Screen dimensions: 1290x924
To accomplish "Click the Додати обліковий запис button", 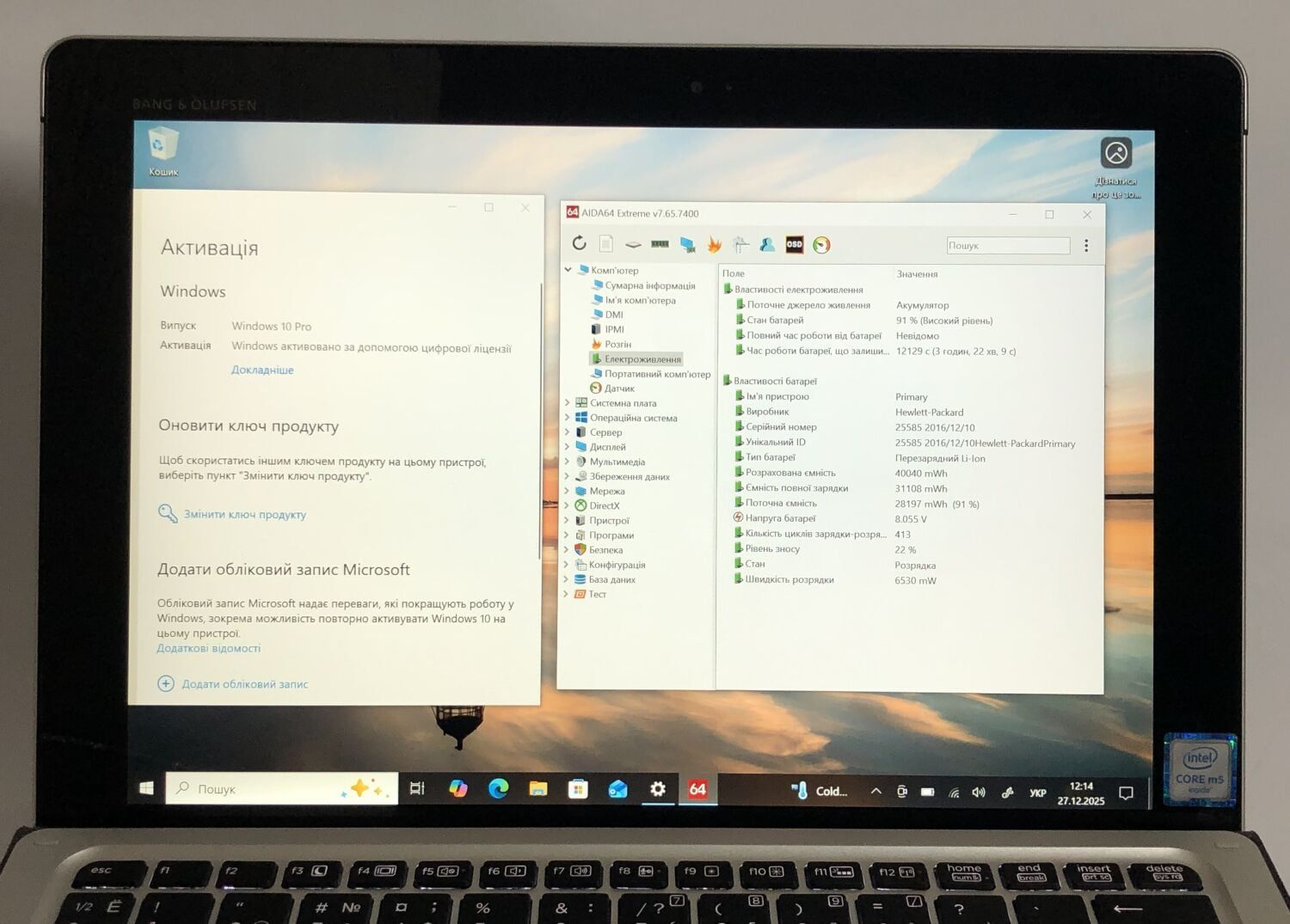I will pos(244,684).
